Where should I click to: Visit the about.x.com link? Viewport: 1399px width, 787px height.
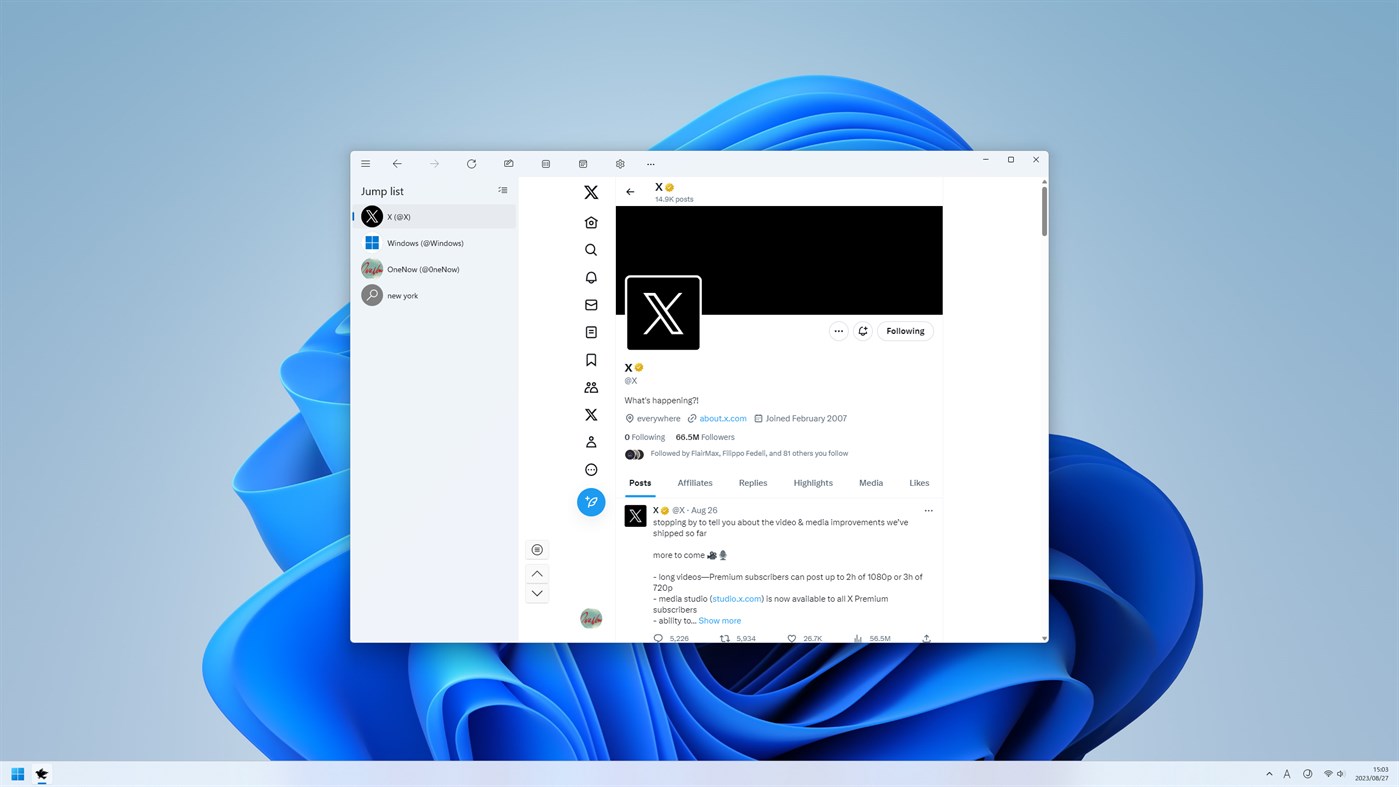coord(722,418)
